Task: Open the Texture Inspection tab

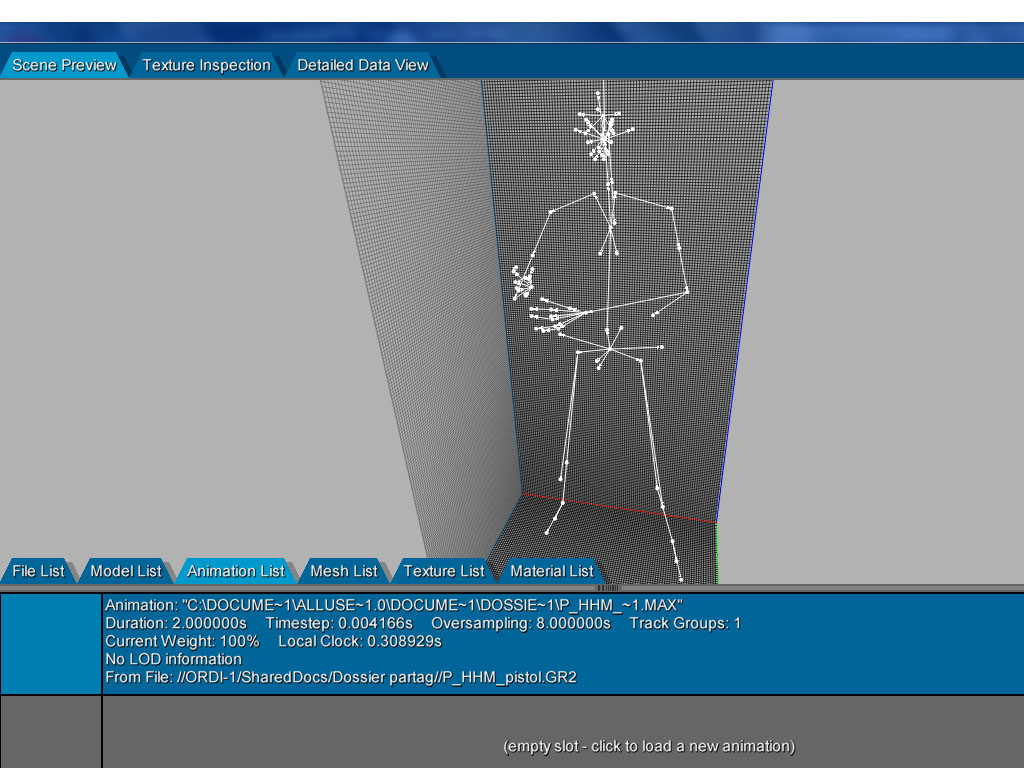Action: coord(206,65)
